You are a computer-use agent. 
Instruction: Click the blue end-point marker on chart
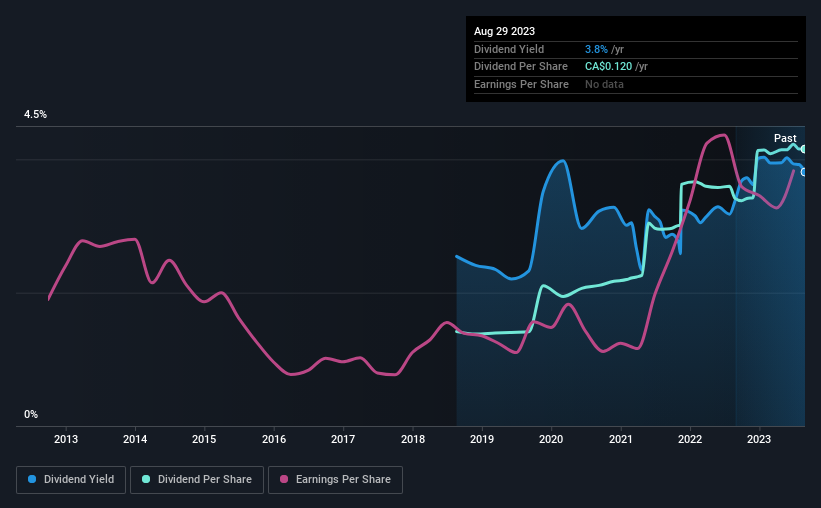click(803, 172)
